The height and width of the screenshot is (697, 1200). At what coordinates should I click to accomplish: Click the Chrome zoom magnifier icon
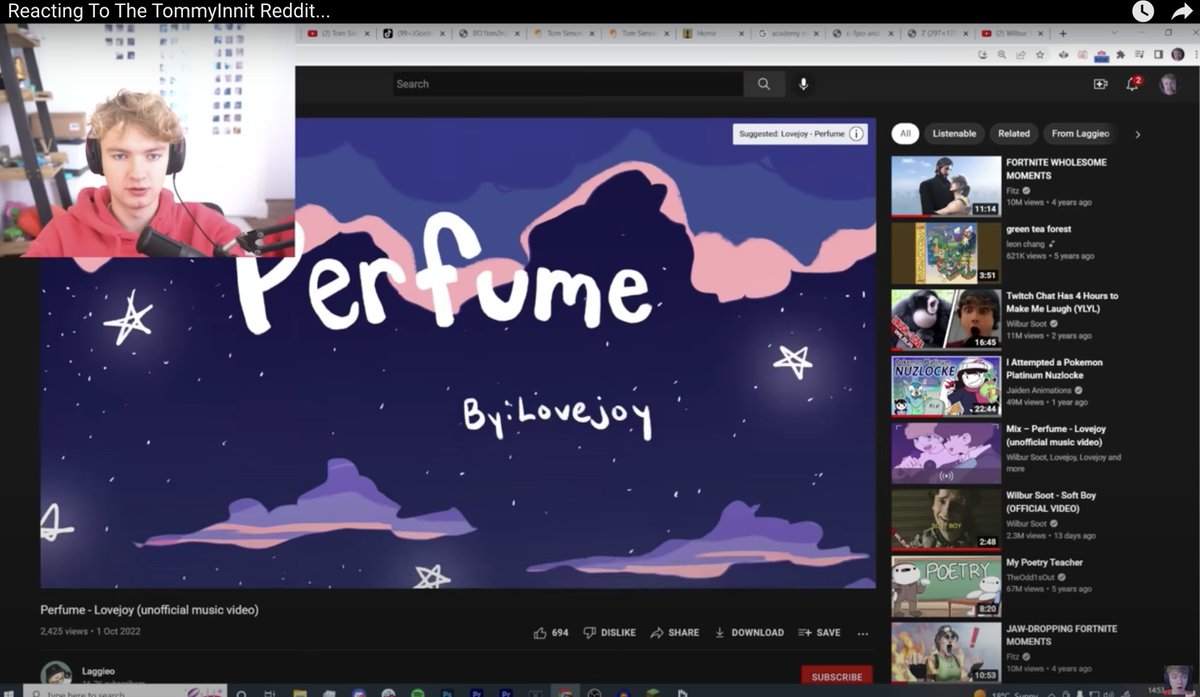[x=1003, y=55]
